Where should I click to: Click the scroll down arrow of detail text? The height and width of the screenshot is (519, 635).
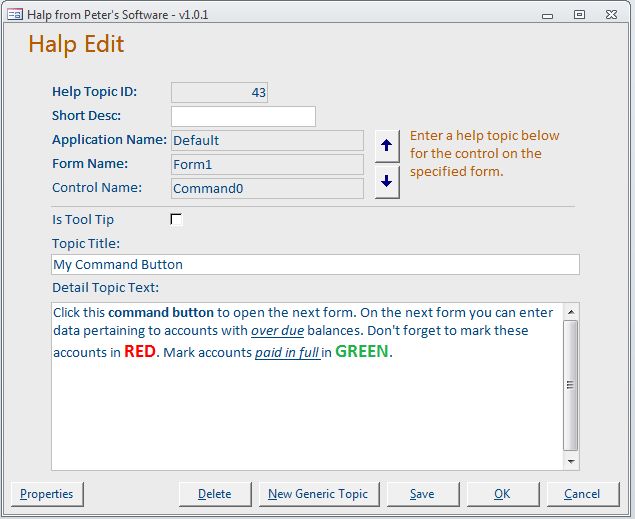[571, 462]
